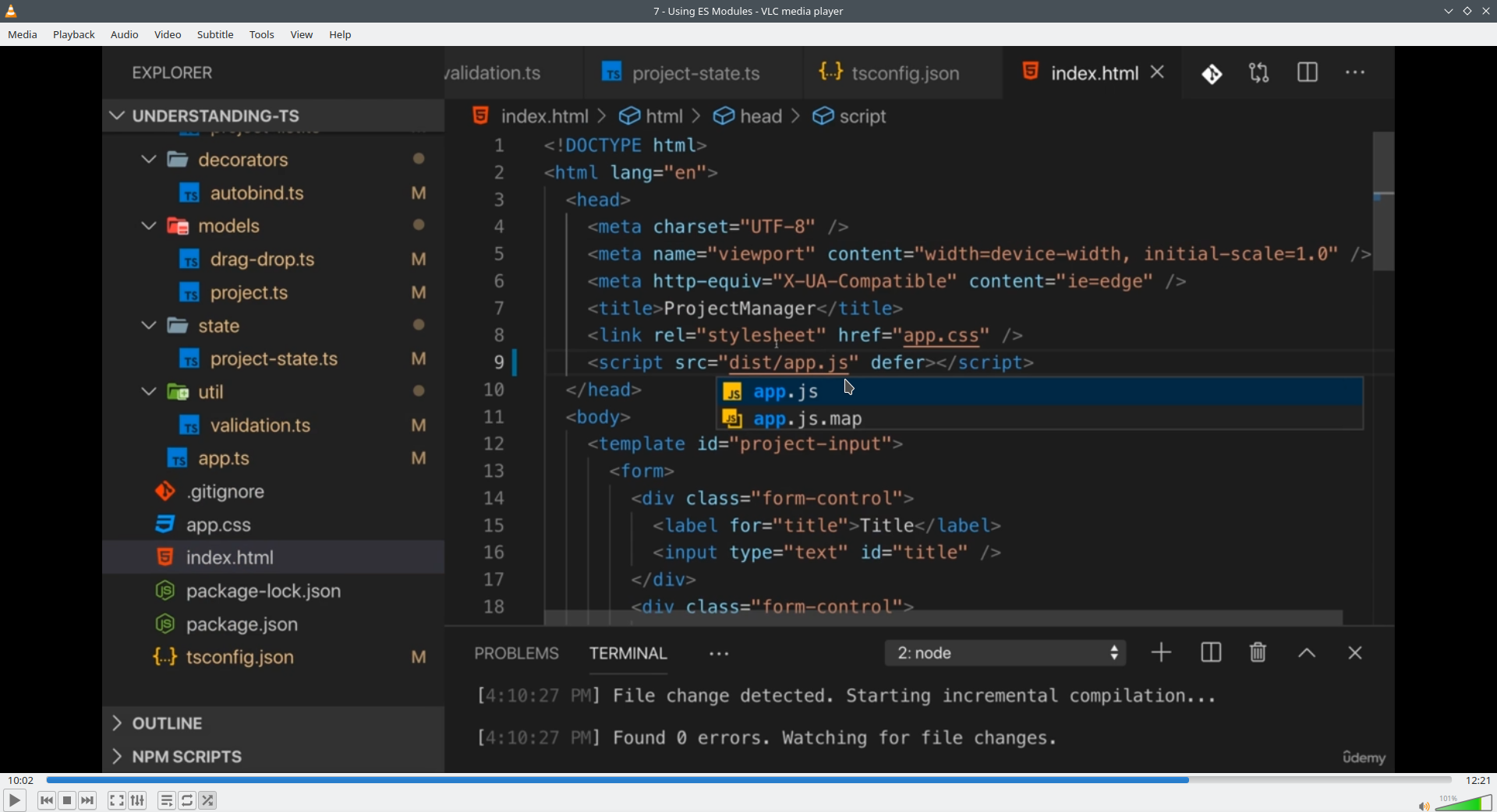Collapse the models folder
Viewport: 1497px width, 812px height.
pos(273,226)
